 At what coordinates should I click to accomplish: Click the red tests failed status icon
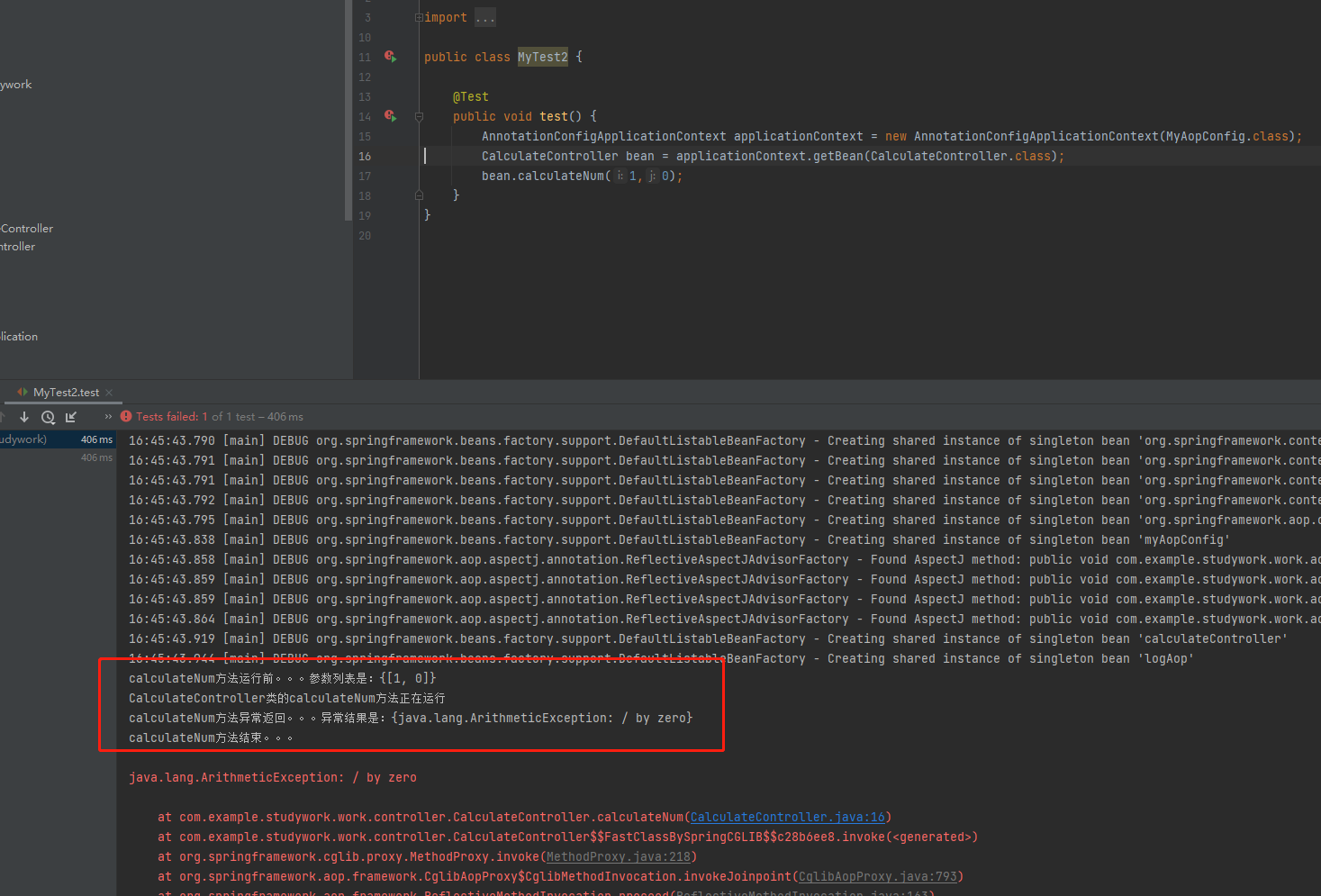click(126, 417)
